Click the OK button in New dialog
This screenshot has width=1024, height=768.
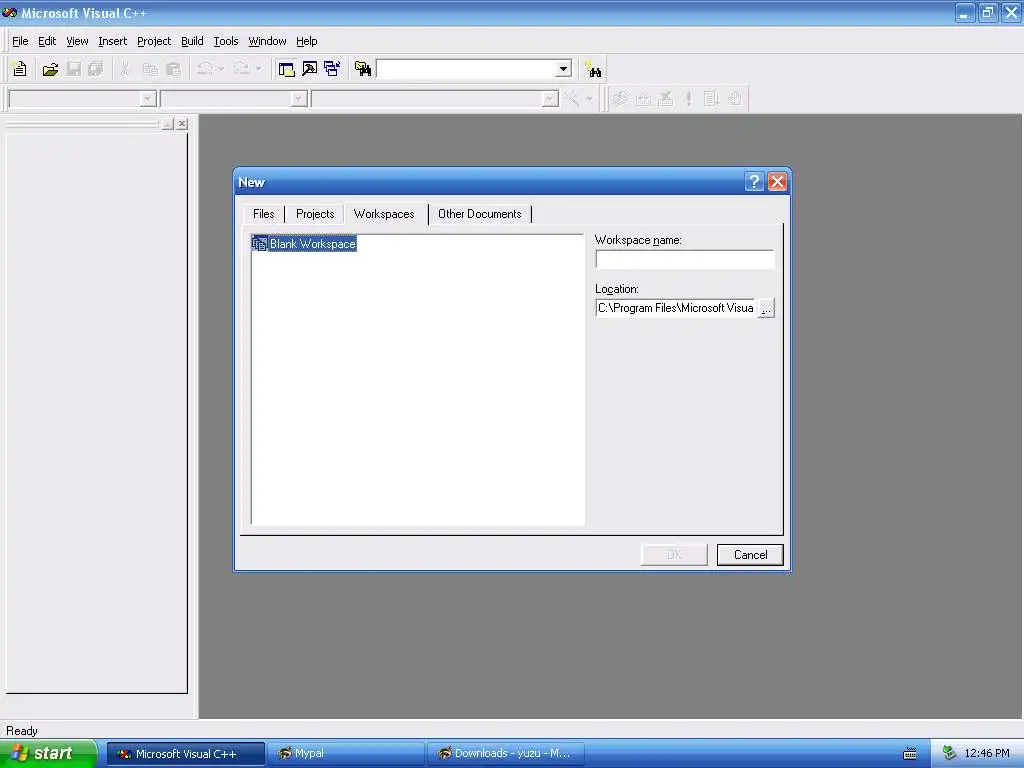674,554
